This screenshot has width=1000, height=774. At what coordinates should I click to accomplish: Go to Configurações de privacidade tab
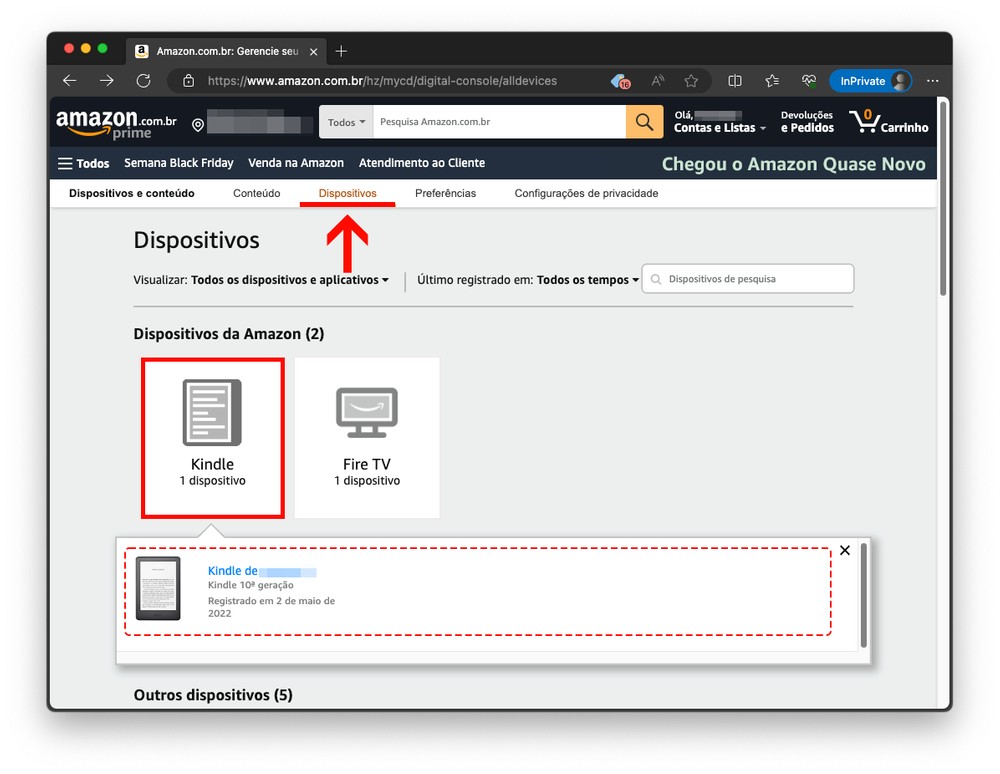586,193
